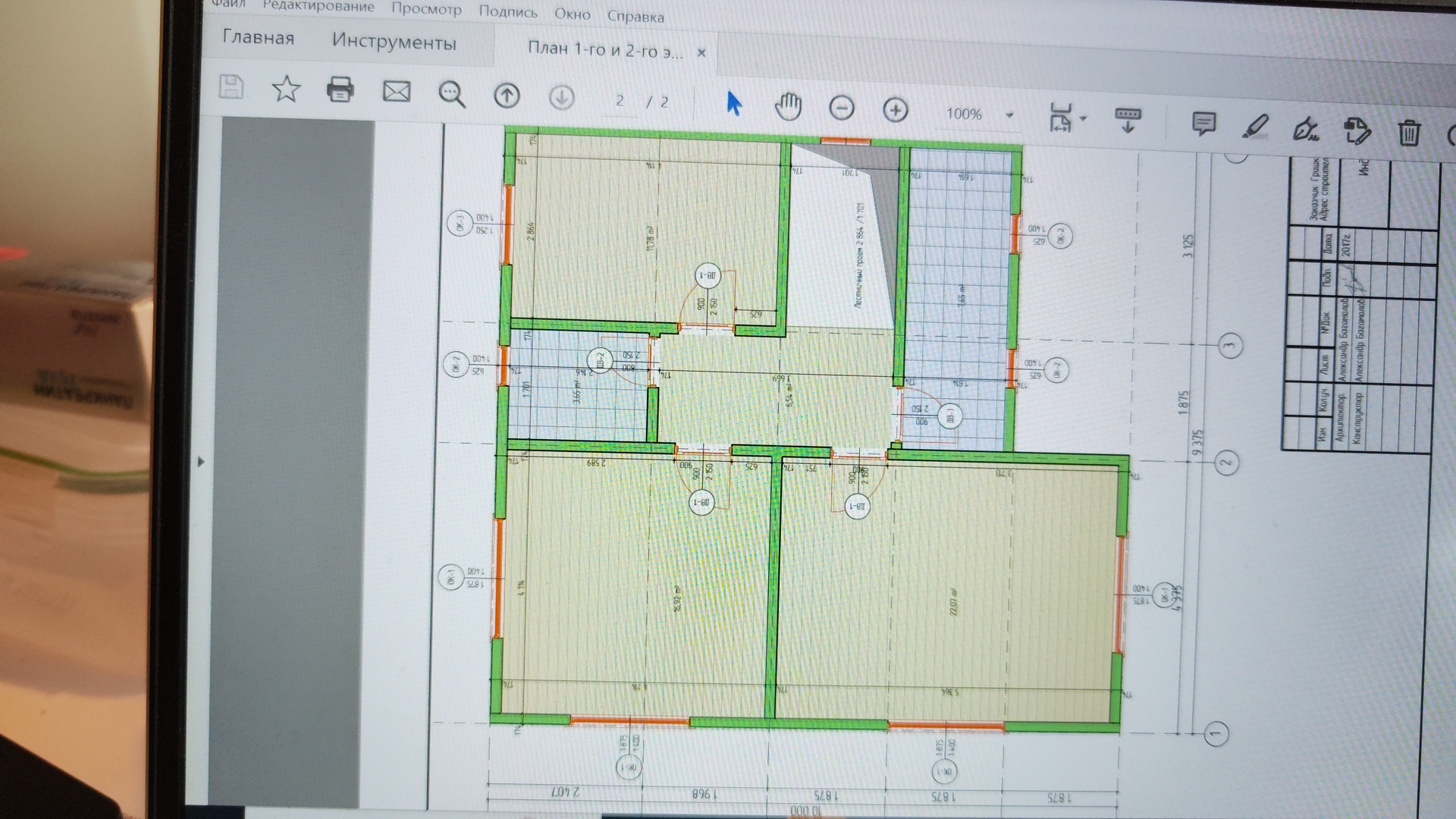Screen dimensions: 1456x819
Task: Go to previous page arrow
Action: click(x=507, y=96)
